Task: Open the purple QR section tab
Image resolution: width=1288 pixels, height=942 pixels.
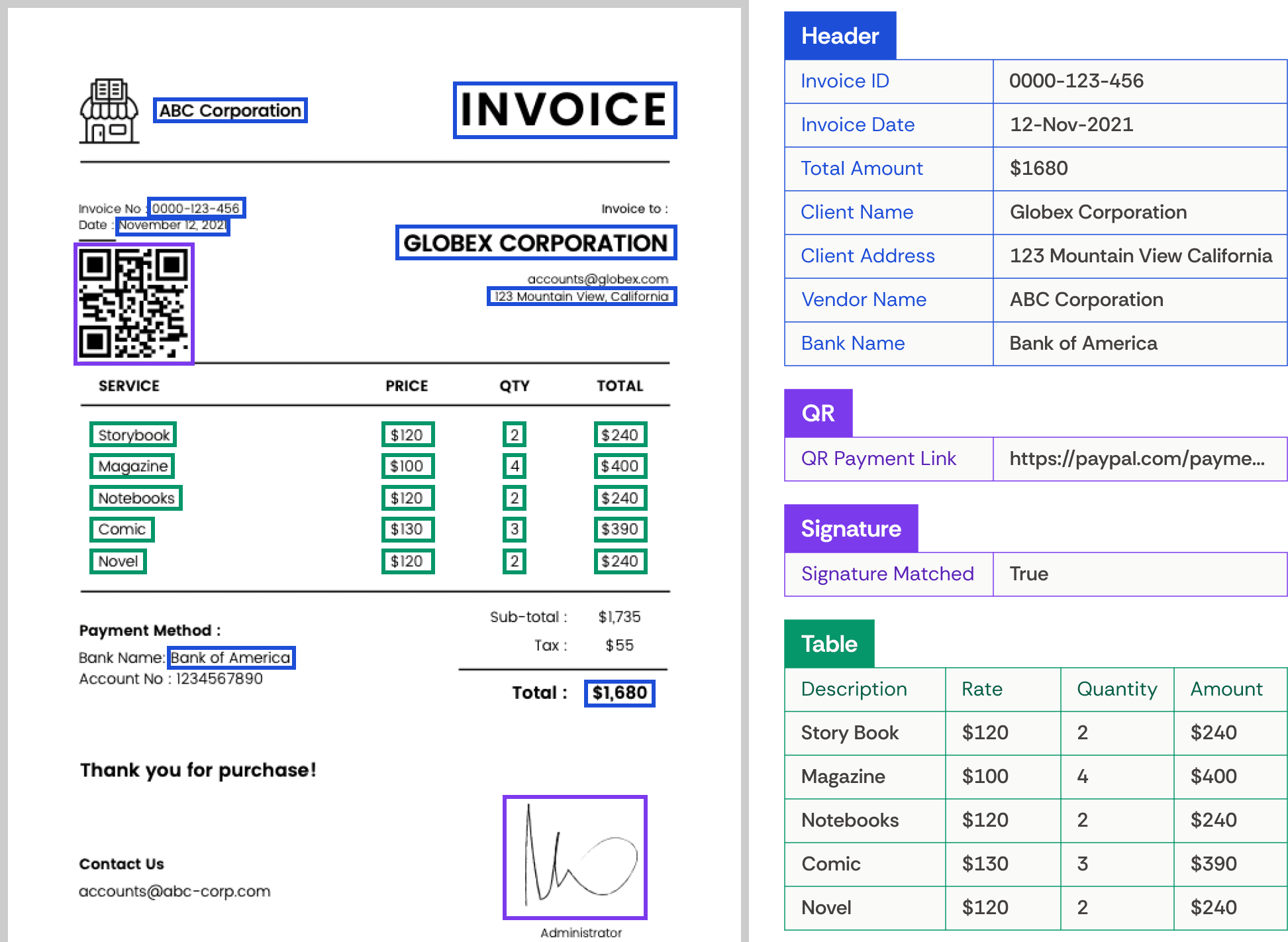Action: point(818,413)
